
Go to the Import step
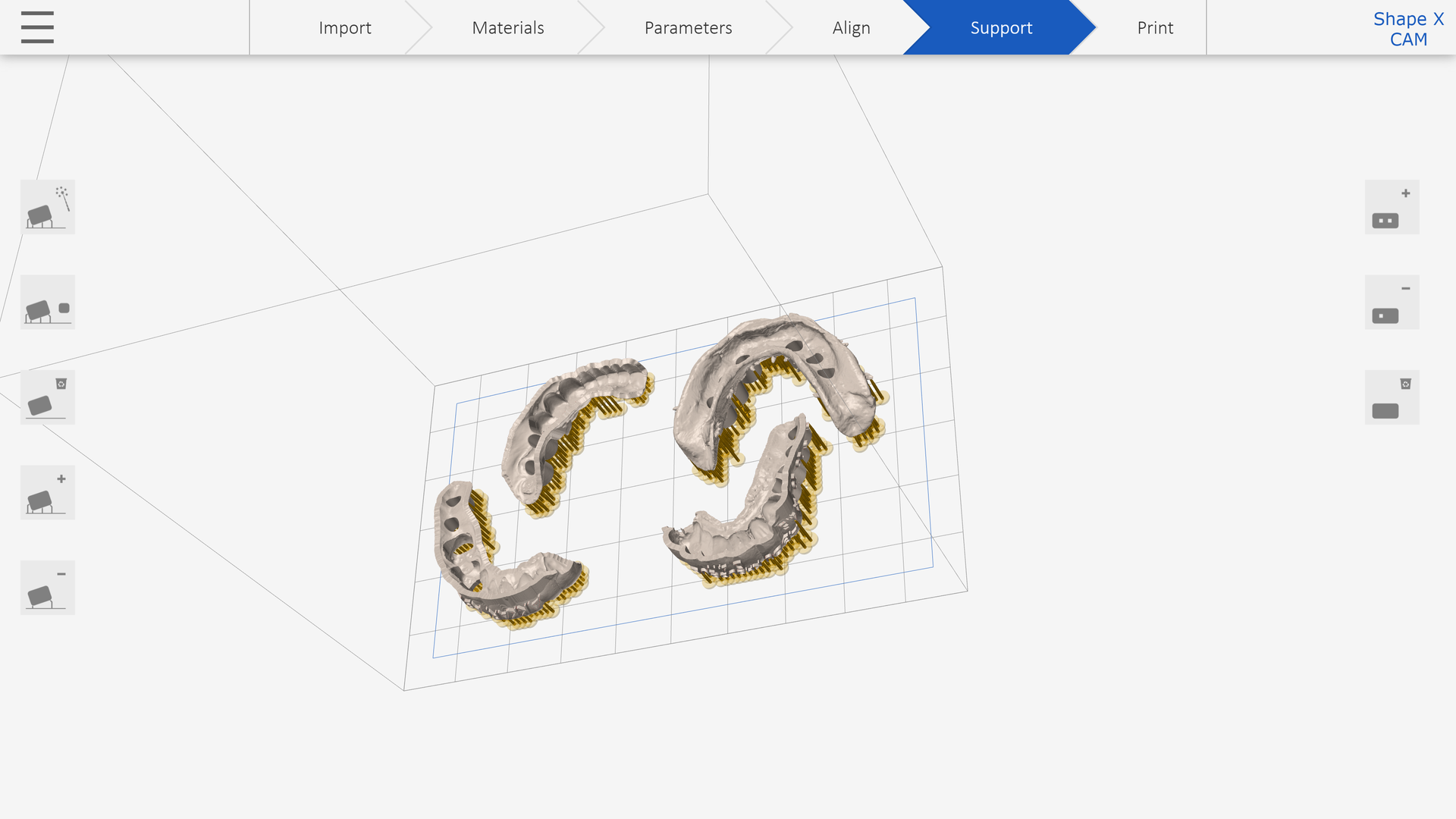(344, 28)
